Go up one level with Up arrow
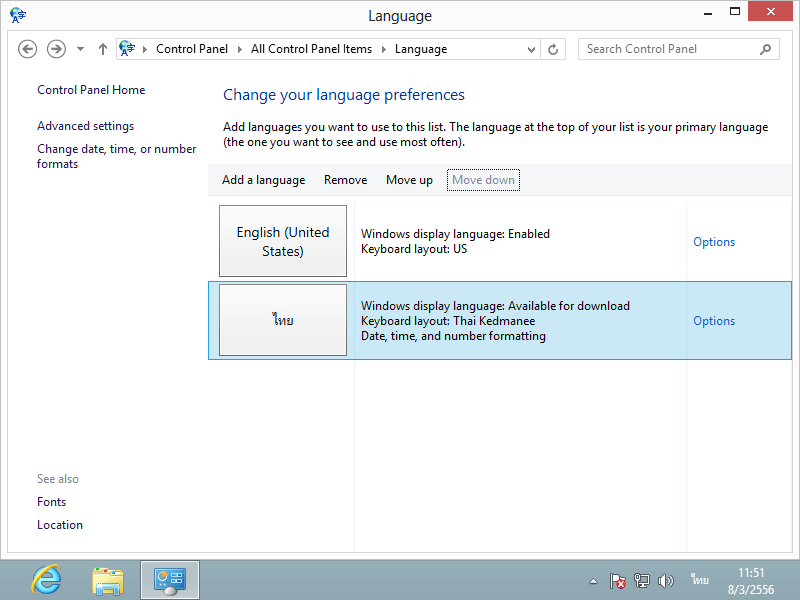The height and width of the screenshot is (600, 800). [x=103, y=49]
